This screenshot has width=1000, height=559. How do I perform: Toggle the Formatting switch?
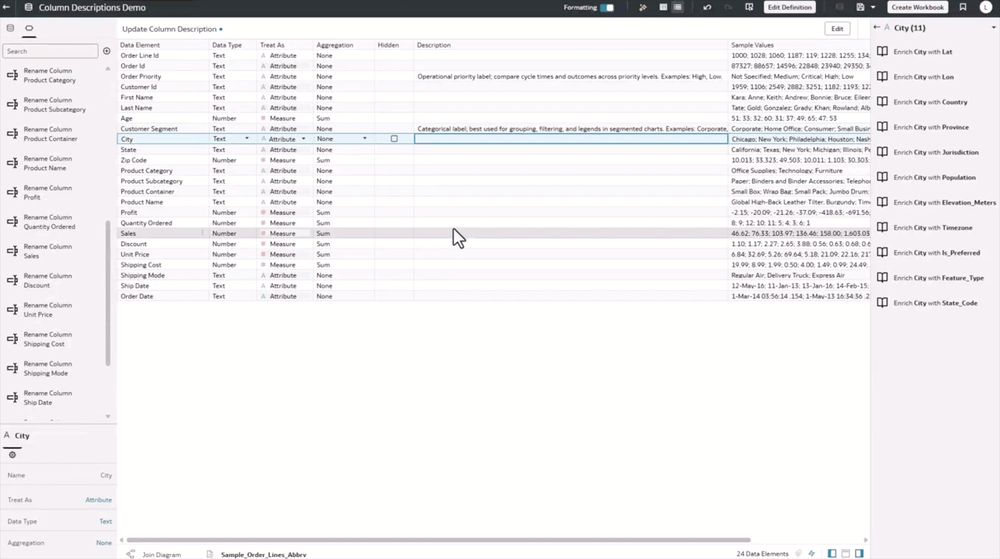point(607,8)
